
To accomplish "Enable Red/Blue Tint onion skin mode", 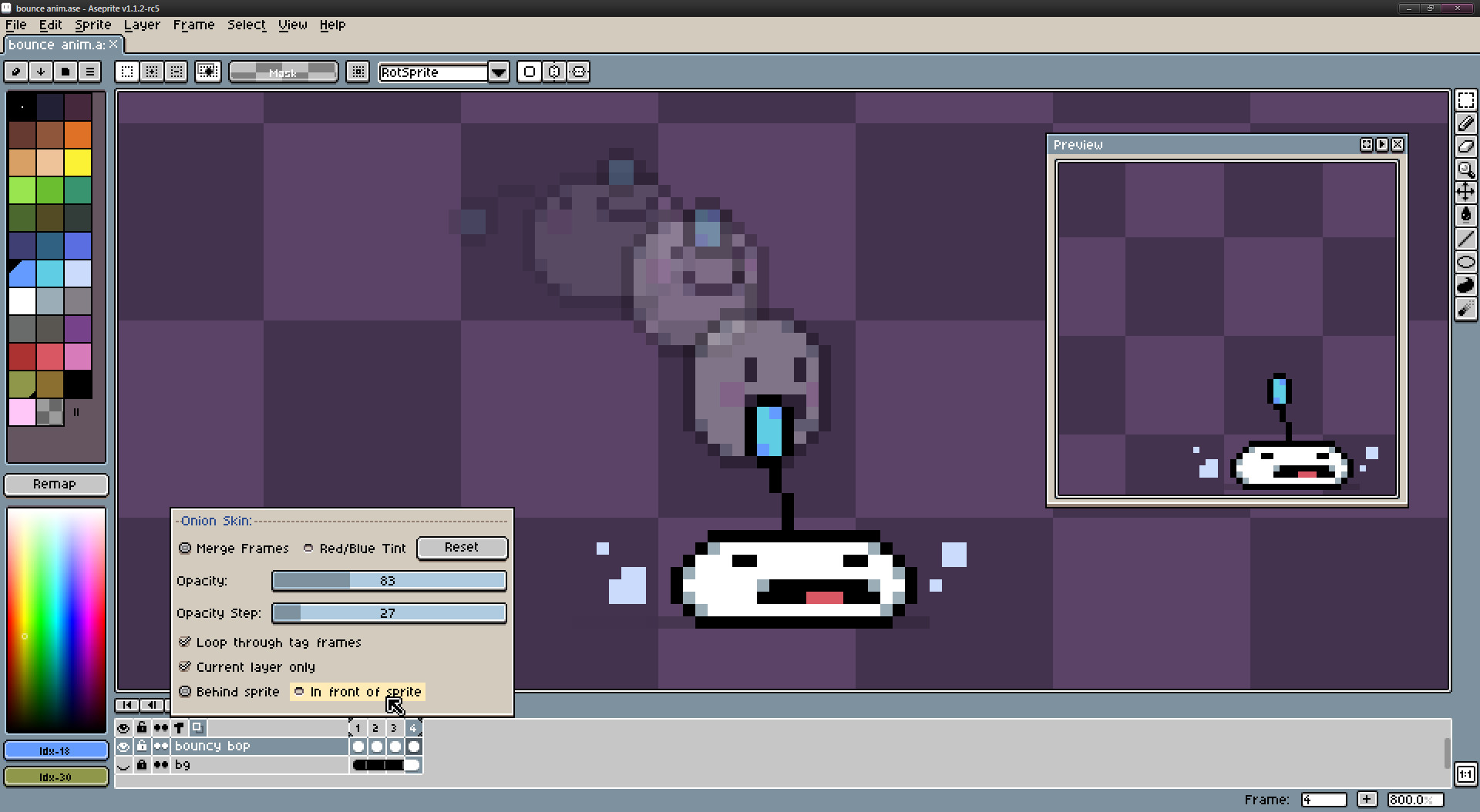I will [x=308, y=548].
